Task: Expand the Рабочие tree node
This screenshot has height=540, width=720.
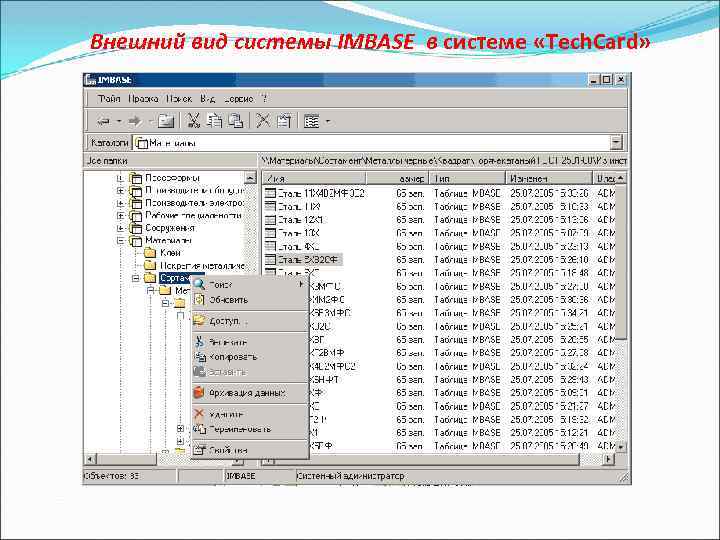Action: pyautogui.click(x=120, y=215)
